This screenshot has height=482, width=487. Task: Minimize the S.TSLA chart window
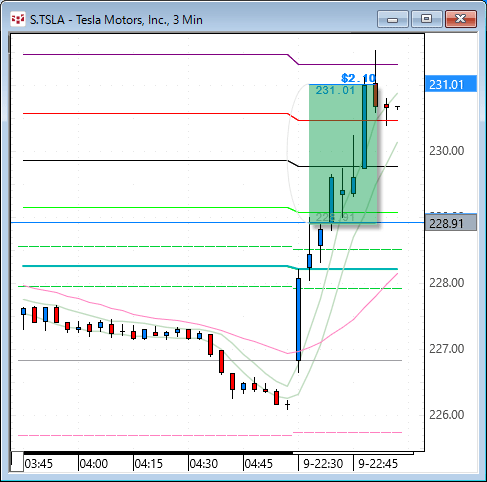[x=393, y=19]
